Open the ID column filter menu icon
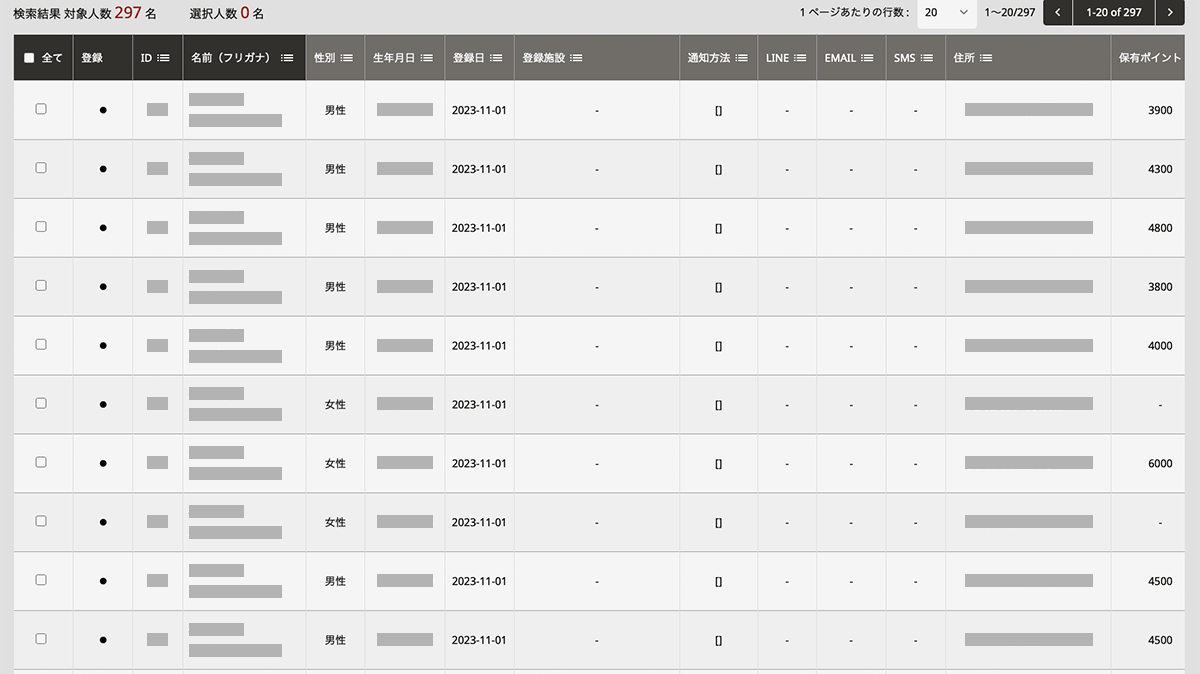This screenshot has height=674, width=1200. [163, 58]
